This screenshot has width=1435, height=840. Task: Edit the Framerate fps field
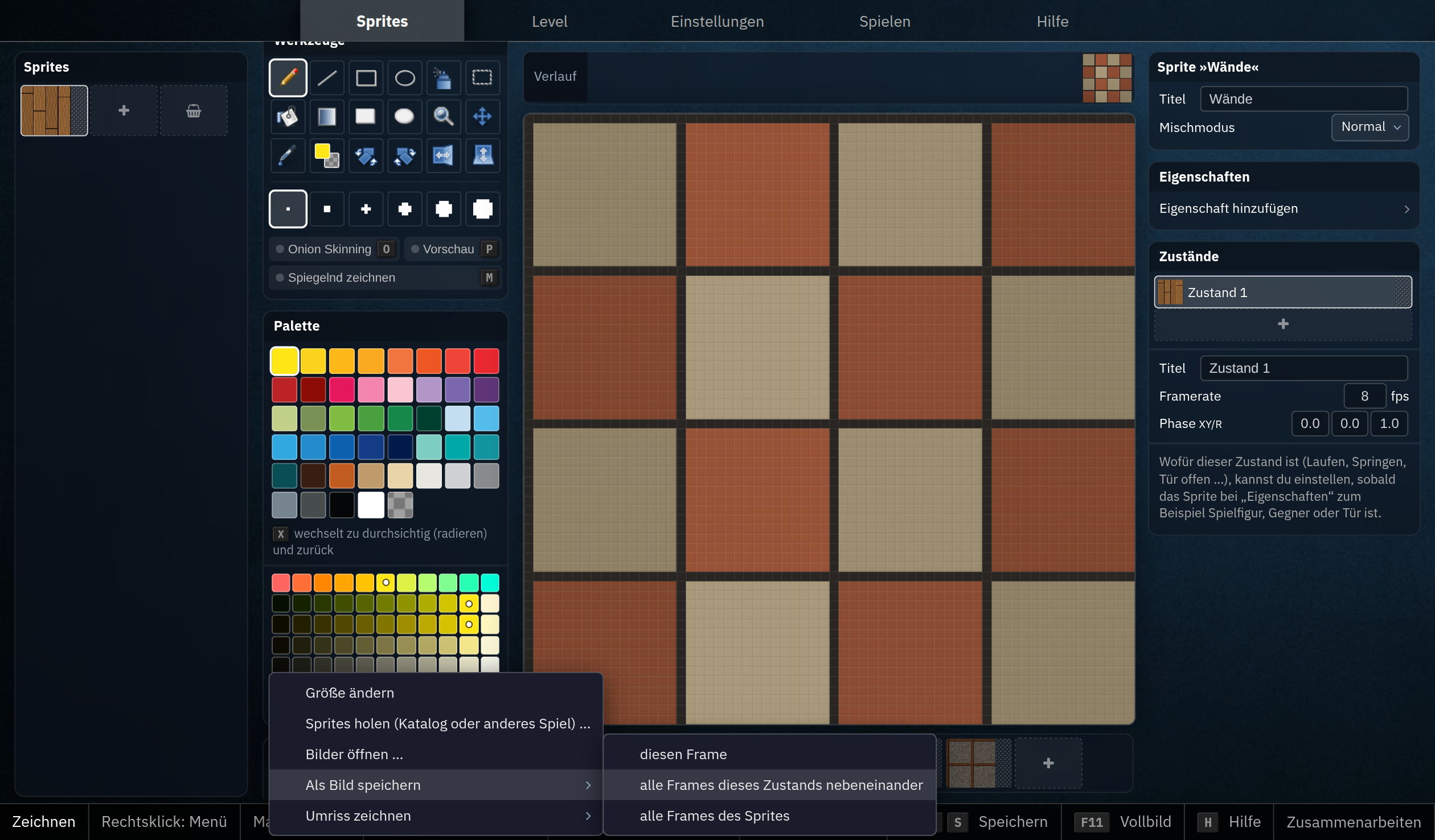click(1364, 396)
